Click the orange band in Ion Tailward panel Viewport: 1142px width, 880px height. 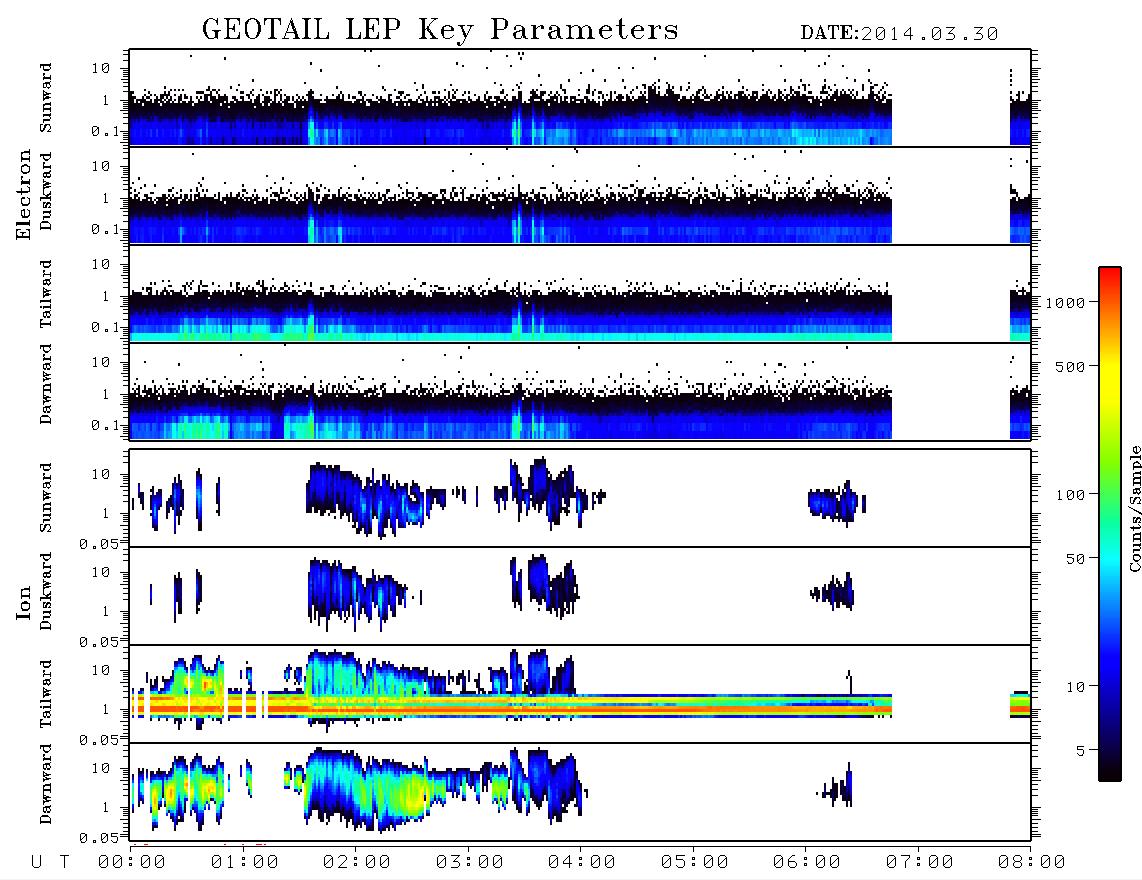510,708
